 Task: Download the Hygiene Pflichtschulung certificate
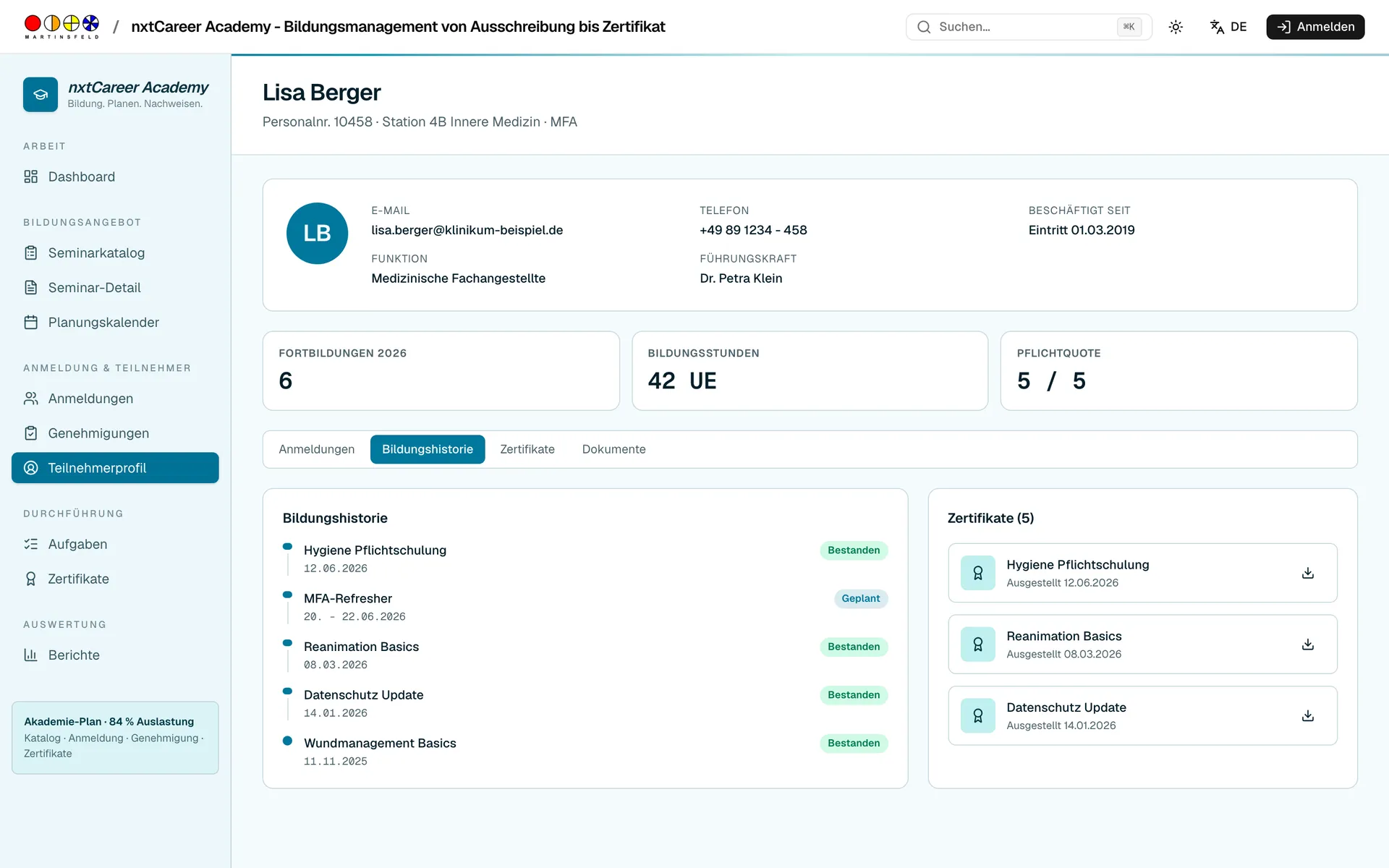point(1308,573)
